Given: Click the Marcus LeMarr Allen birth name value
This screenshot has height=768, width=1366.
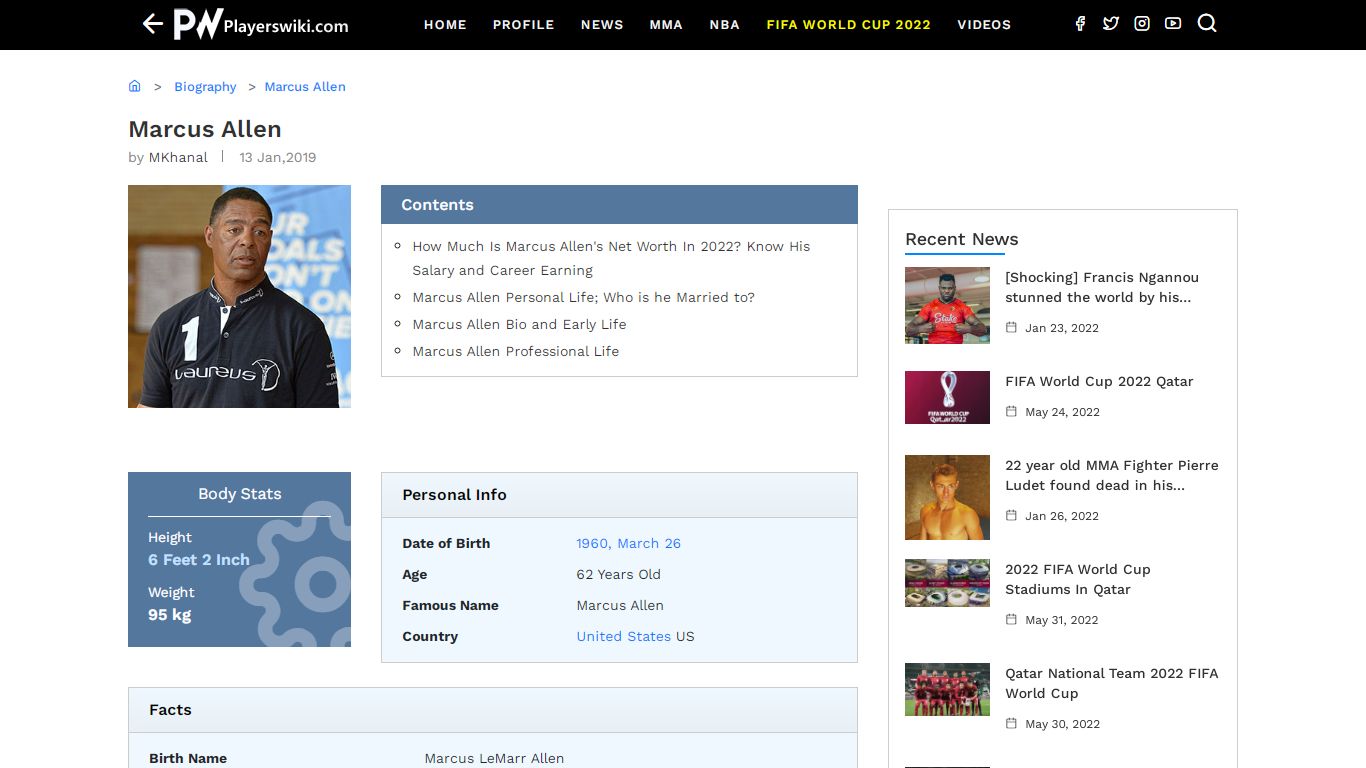Looking at the screenshot, I should click(494, 758).
